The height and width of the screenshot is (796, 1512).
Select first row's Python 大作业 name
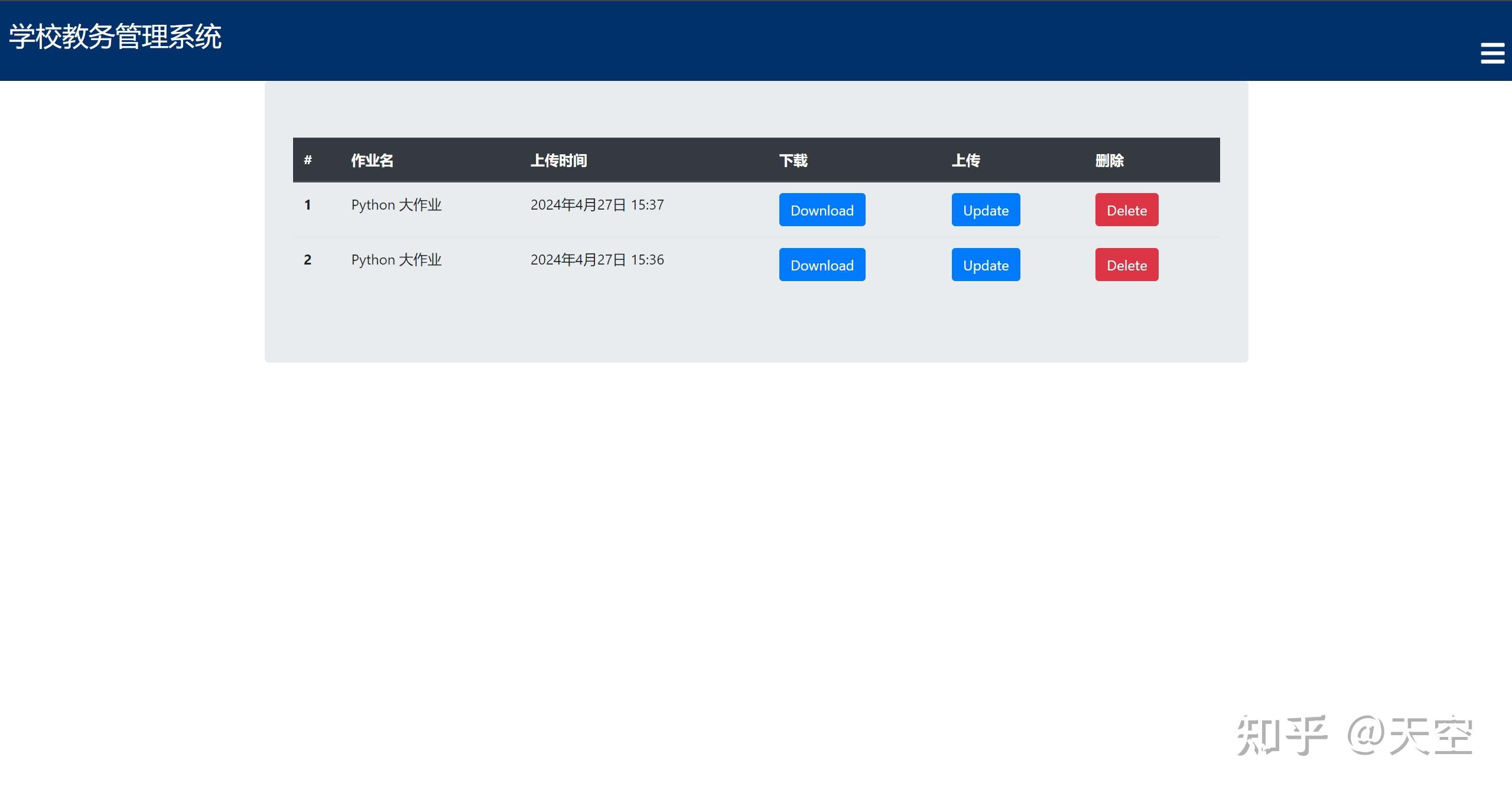point(396,205)
